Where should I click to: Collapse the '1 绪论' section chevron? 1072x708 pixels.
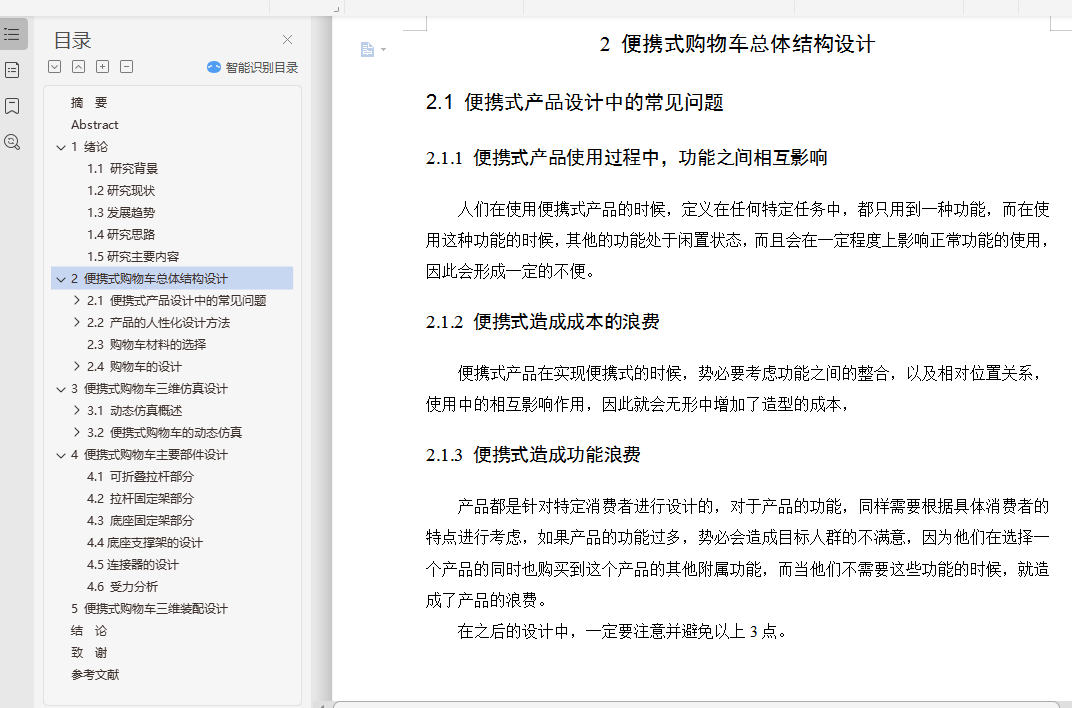[61, 147]
